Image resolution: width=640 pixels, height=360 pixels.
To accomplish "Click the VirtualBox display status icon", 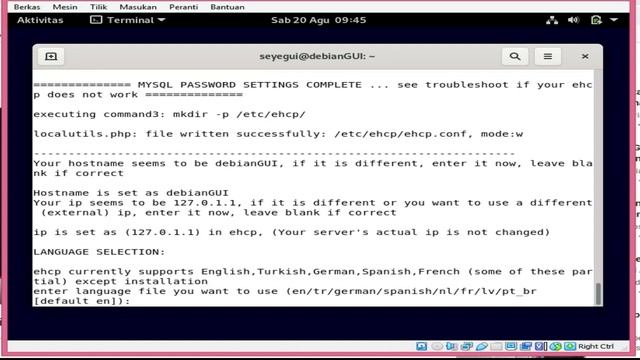I will [511, 347].
